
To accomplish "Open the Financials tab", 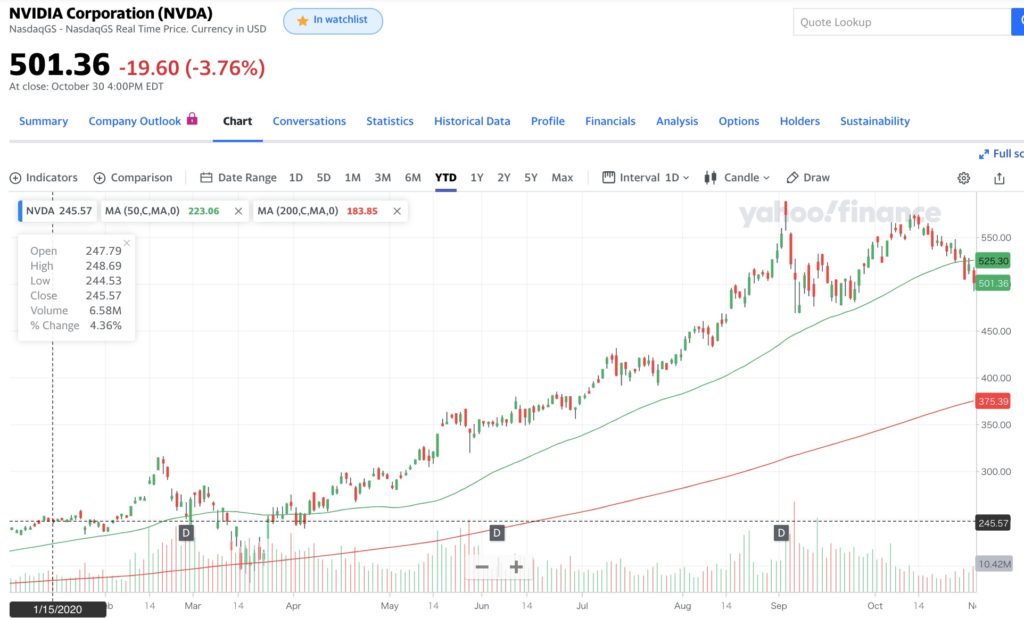I will (x=610, y=121).
